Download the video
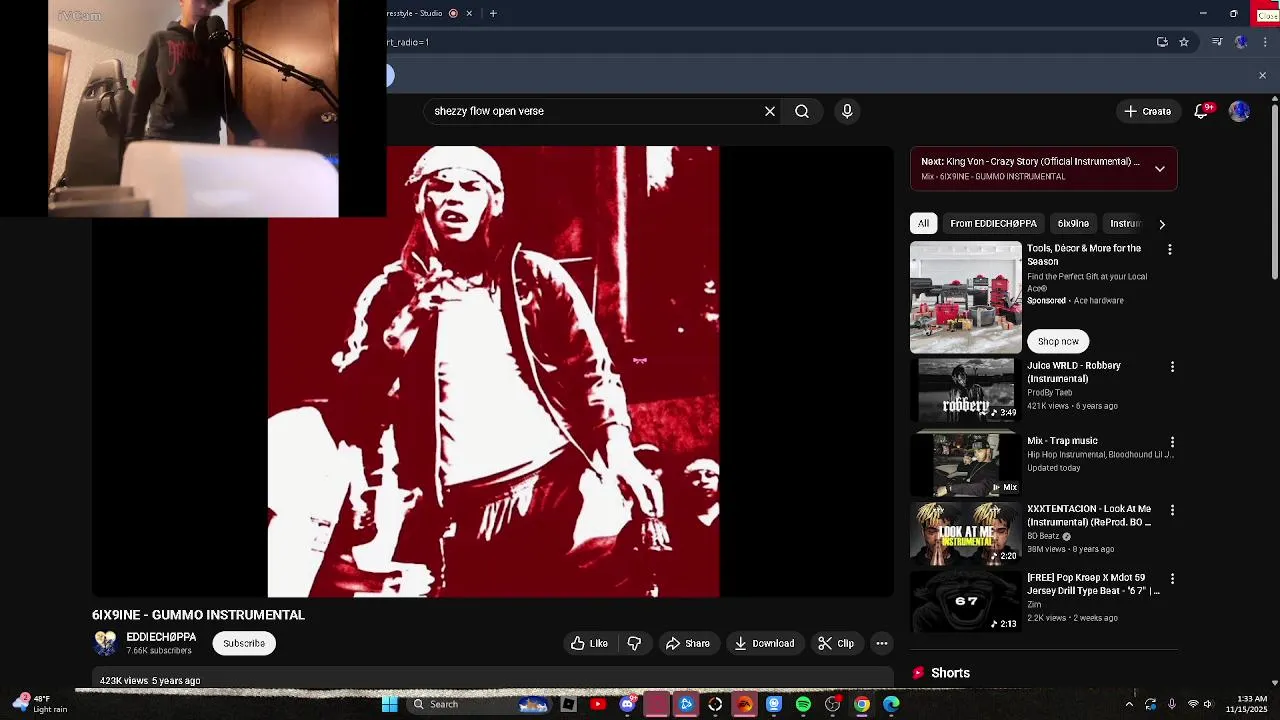This screenshot has height=720, width=1280. tap(764, 643)
